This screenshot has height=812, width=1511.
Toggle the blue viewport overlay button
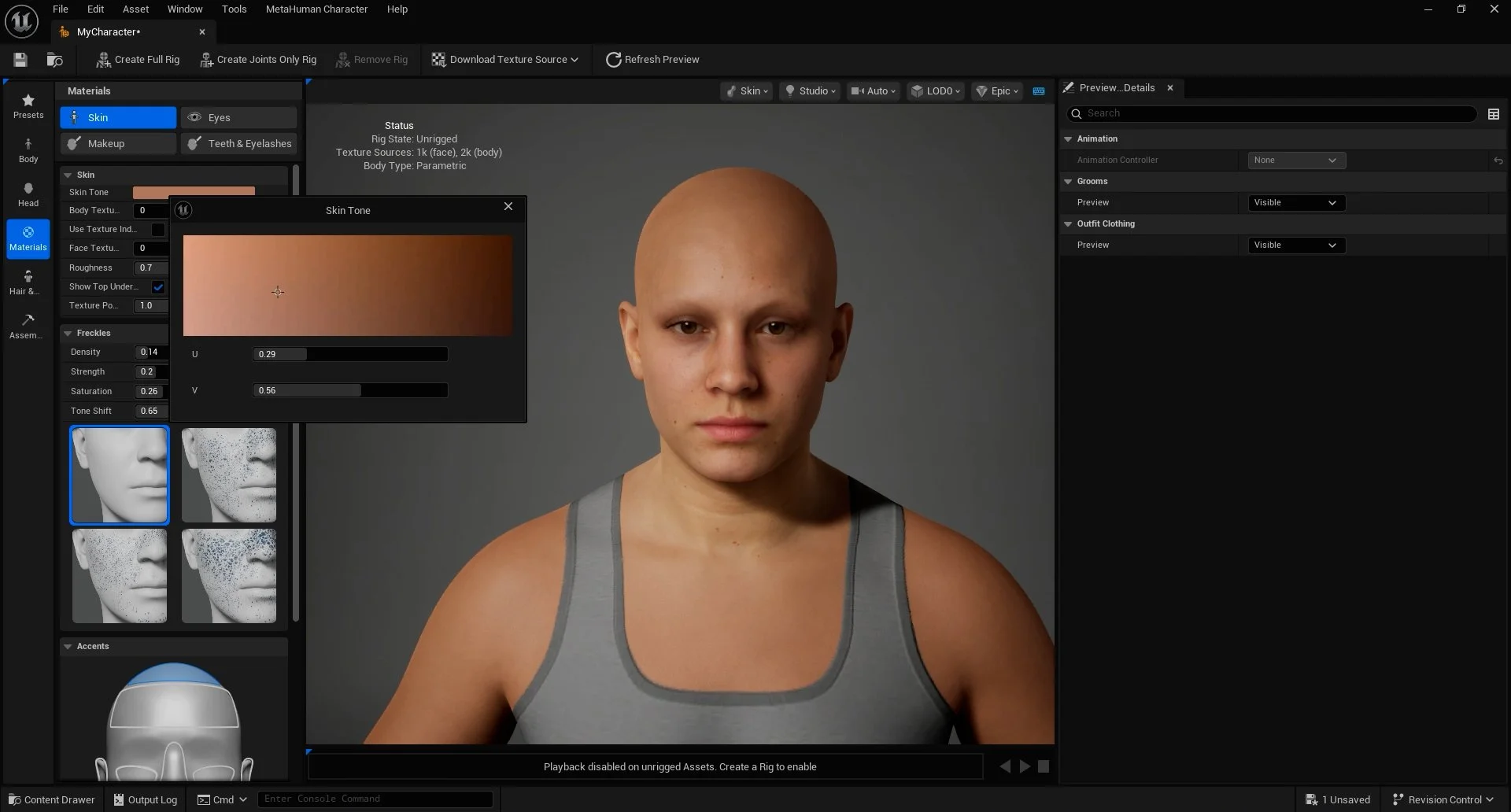(x=1039, y=91)
